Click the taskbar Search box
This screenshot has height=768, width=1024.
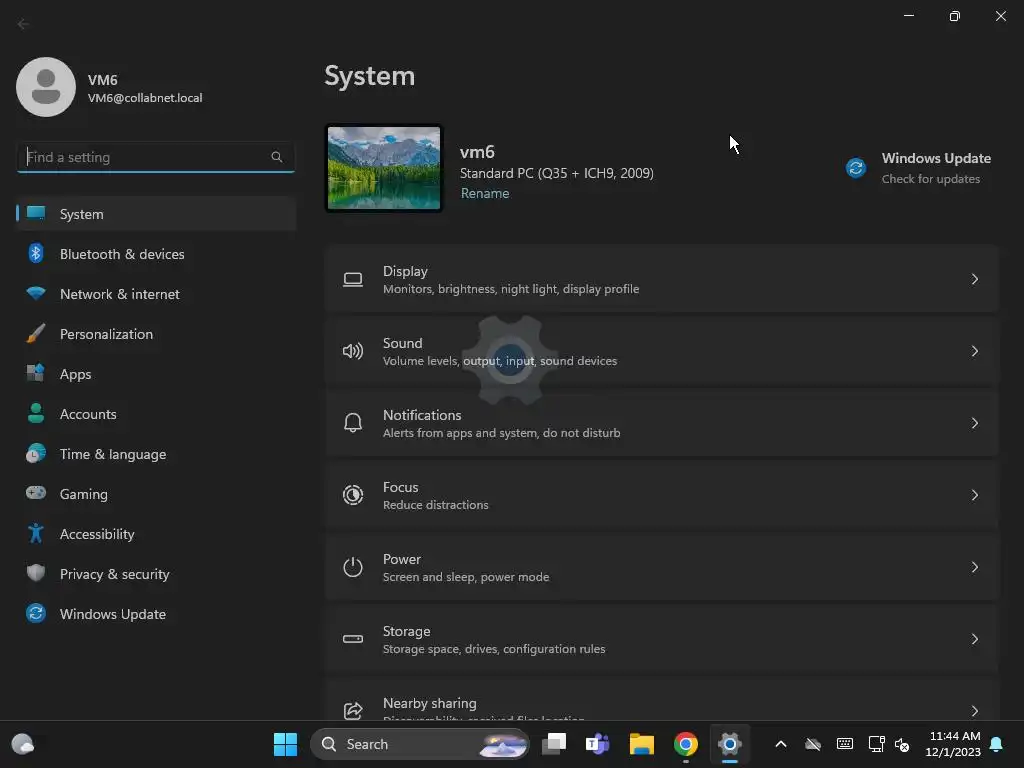click(x=420, y=744)
